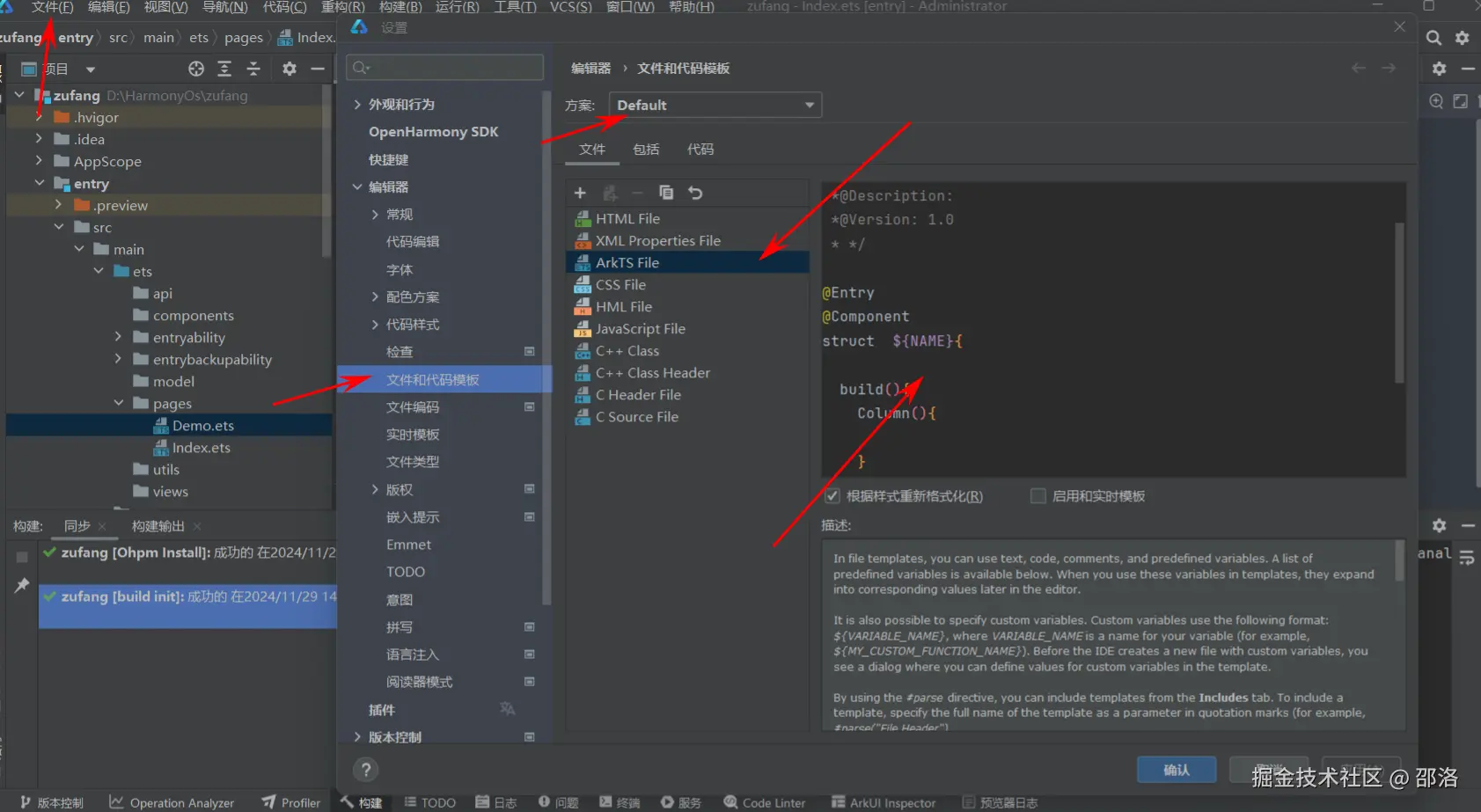The height and width of the screenshot is (812, 1481).
Task: Navigate back in settings with left arrow
Action: pos(1359,68)
